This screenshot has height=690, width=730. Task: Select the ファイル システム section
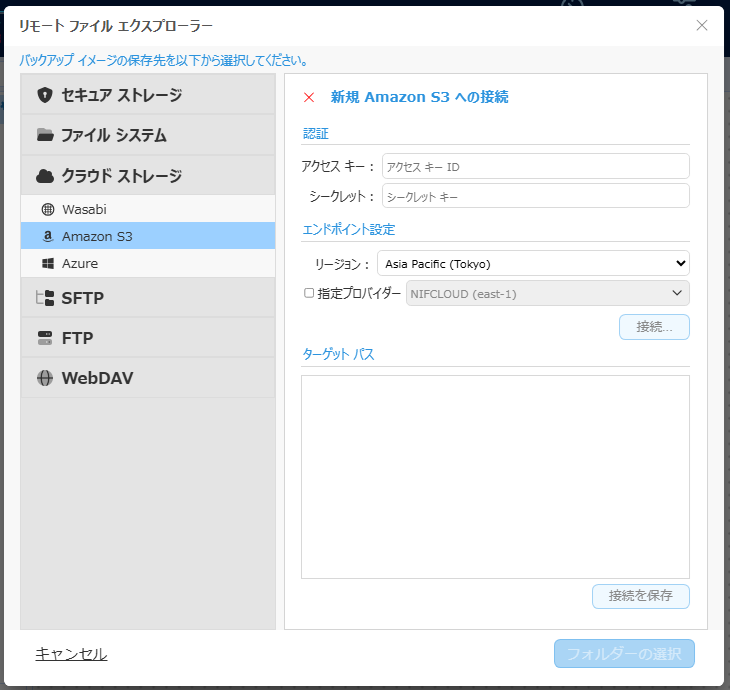coord(148,135)
